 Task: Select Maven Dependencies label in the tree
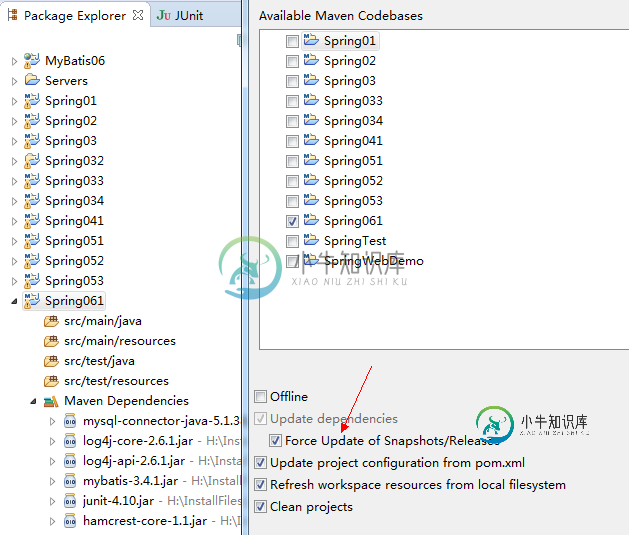(126, 401)
